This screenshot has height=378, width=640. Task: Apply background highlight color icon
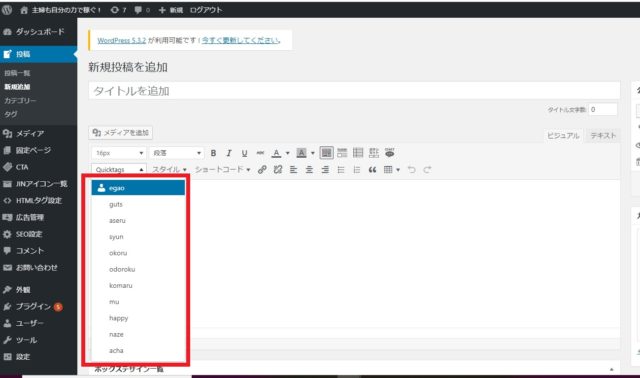pyautogui.click(x=301, y=153)
